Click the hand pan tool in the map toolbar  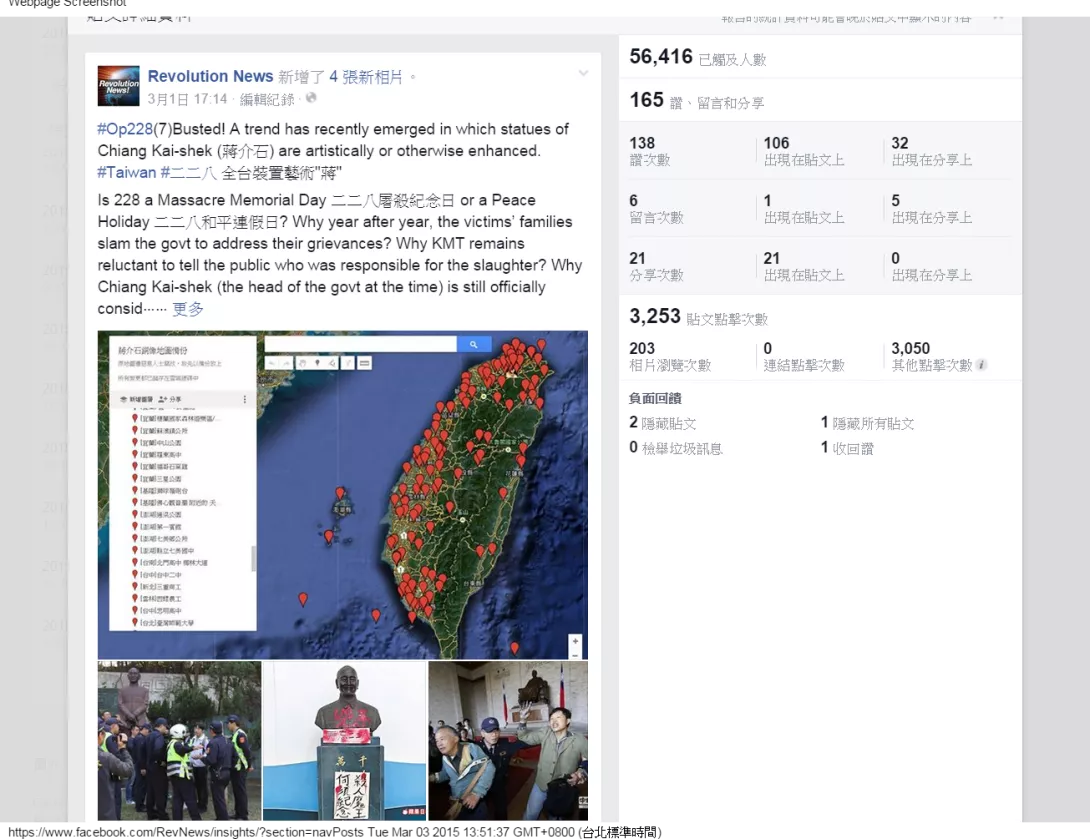[x=302, y=363]
